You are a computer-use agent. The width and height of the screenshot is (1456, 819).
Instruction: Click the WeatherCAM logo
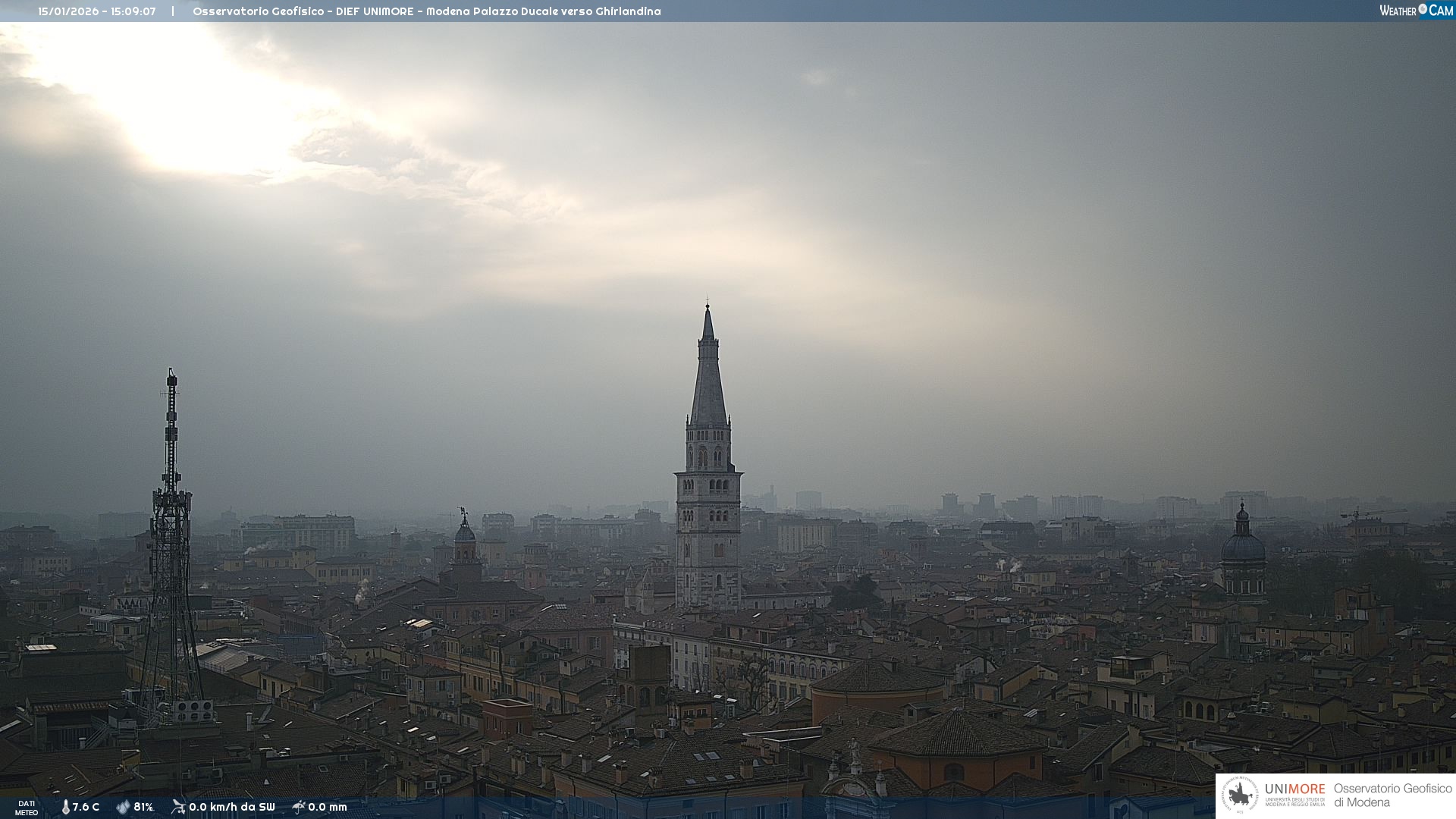point(1416,11)
